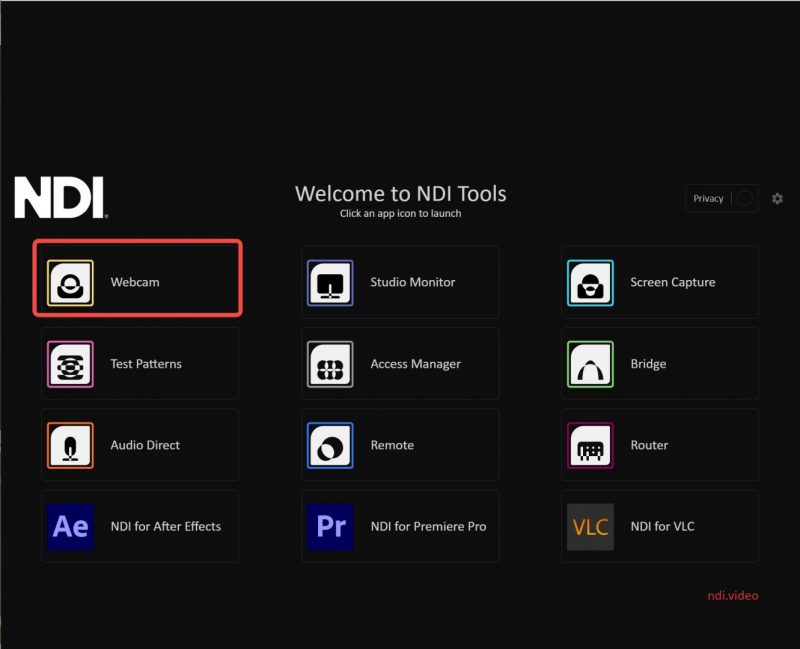
Task: Click the NDI logo
Action: 61,197
